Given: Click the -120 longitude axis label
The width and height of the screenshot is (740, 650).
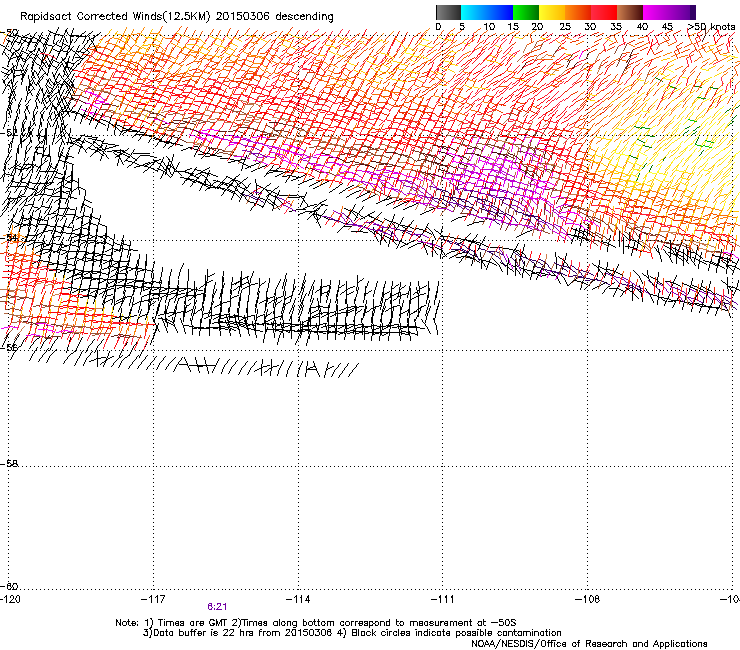Looking at the screenshot, I should (x=10, y=599).
